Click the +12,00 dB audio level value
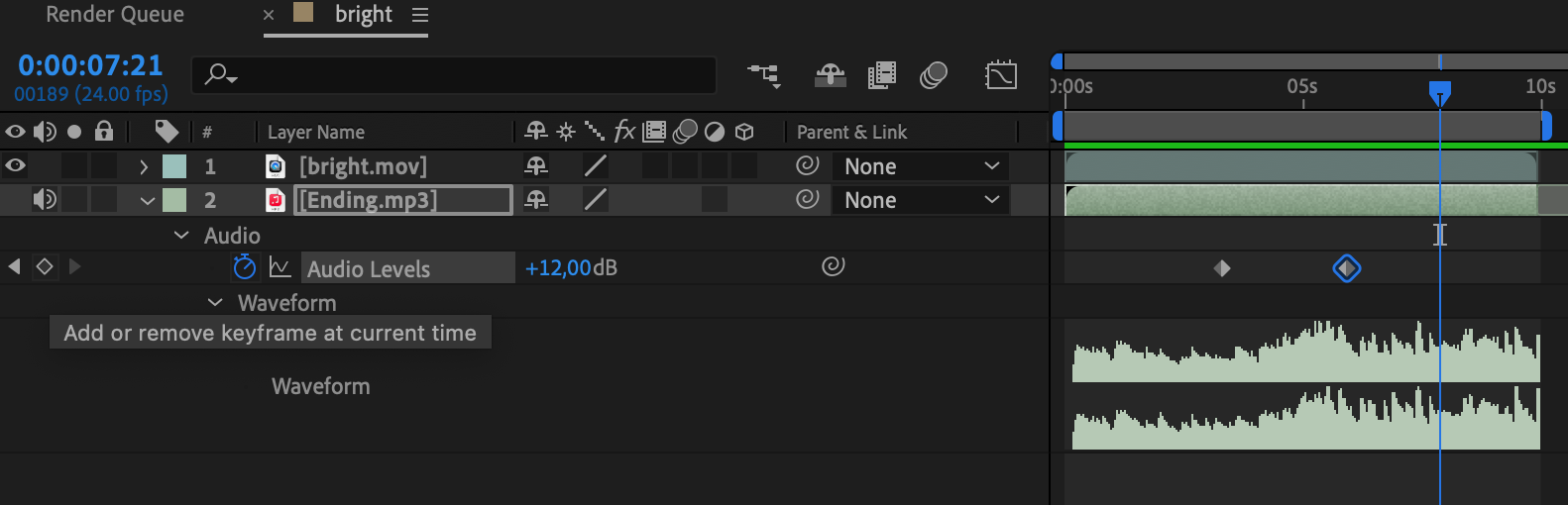Image resolution: width=1568 pixels, height=505 pixels. 558,268
